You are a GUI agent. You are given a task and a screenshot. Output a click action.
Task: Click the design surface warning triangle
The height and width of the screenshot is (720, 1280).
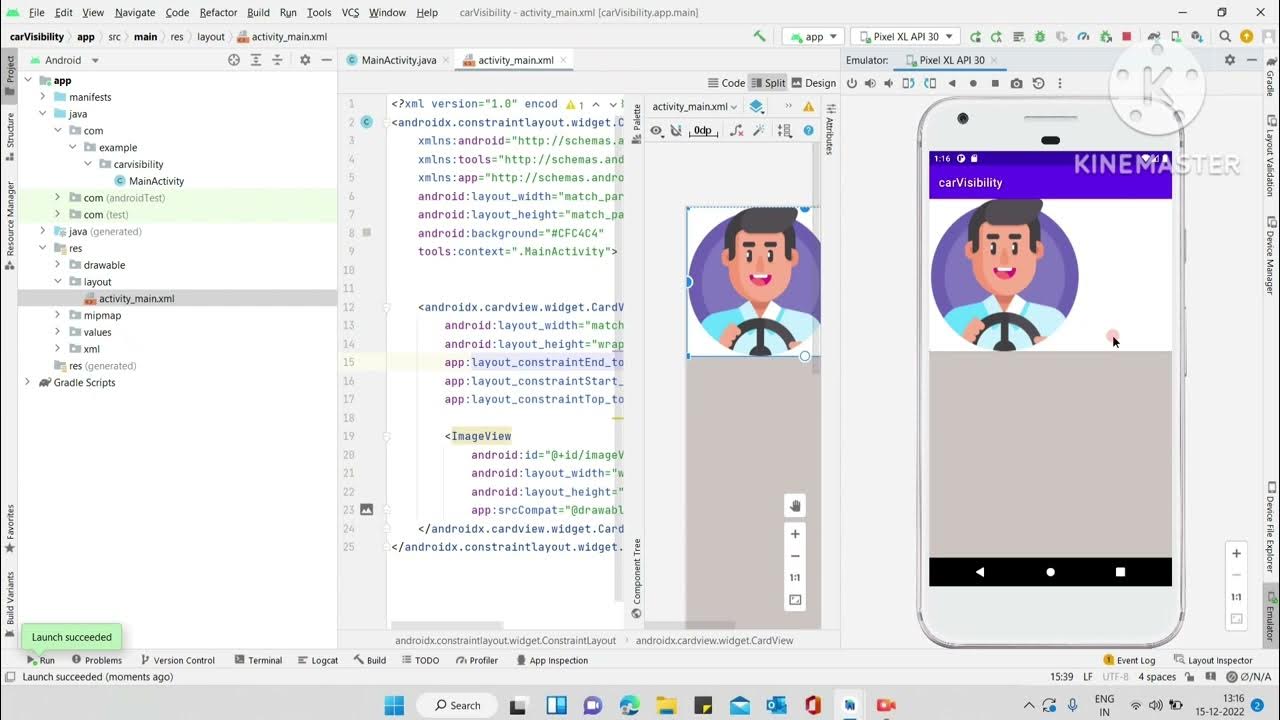(x=808, y=107)
